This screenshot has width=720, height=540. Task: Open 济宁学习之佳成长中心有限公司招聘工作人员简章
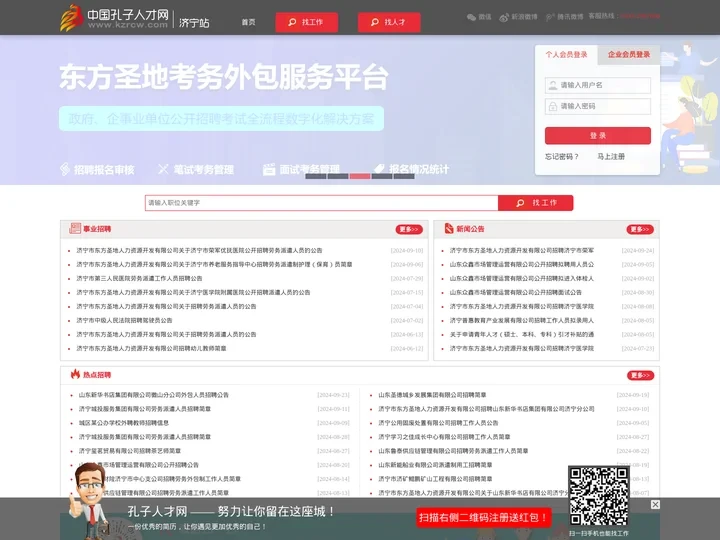pyautogui.click(x=444, y=437)
